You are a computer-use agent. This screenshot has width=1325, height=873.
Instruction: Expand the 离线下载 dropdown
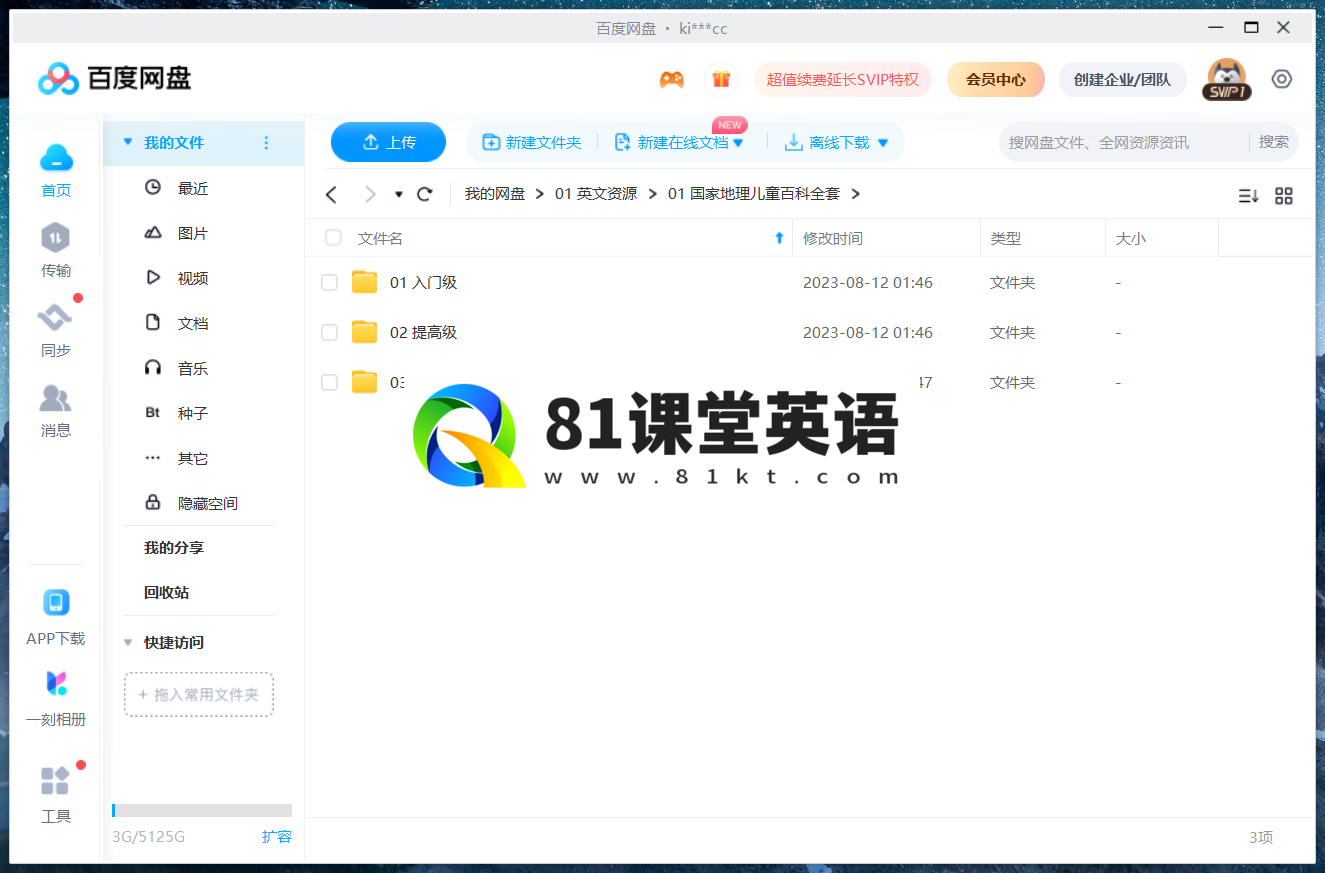883,143
